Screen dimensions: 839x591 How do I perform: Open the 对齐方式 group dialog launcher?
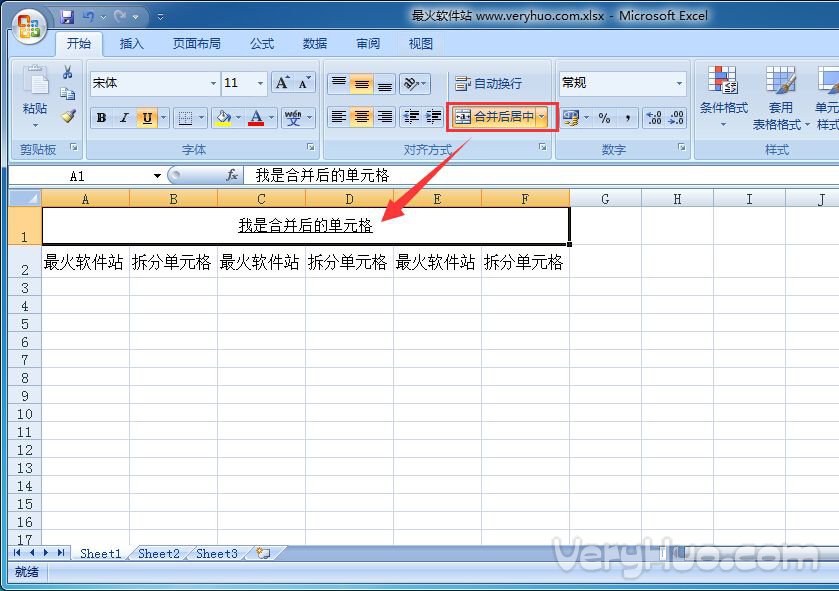coord(543,147)
